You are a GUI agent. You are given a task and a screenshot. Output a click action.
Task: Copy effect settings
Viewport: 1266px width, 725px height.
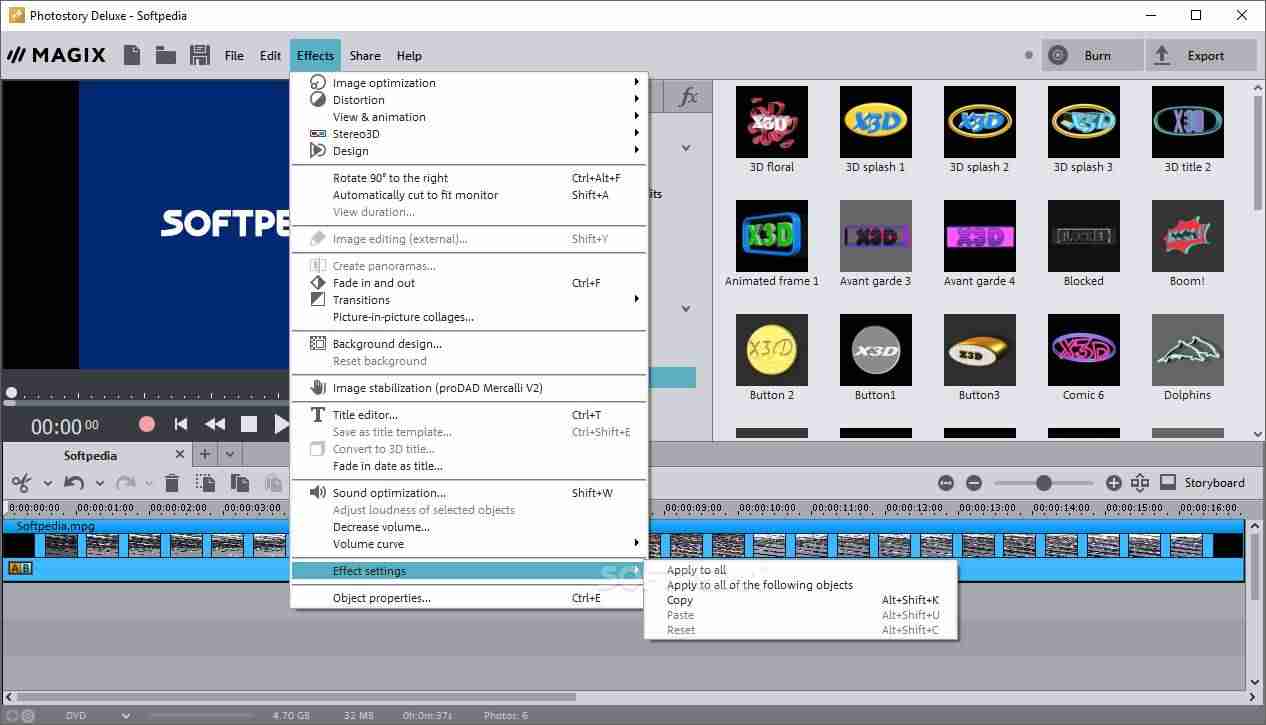[680, 600]
